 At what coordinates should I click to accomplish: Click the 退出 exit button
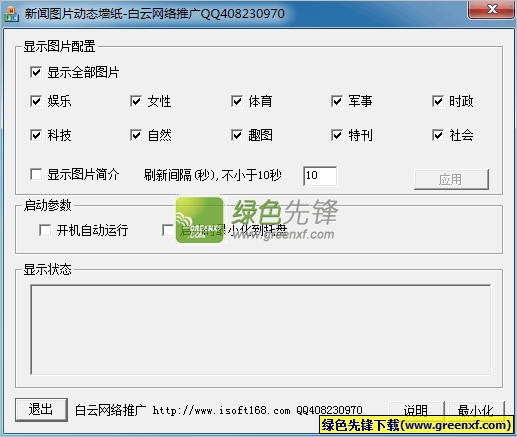click(x=41, y=410)
